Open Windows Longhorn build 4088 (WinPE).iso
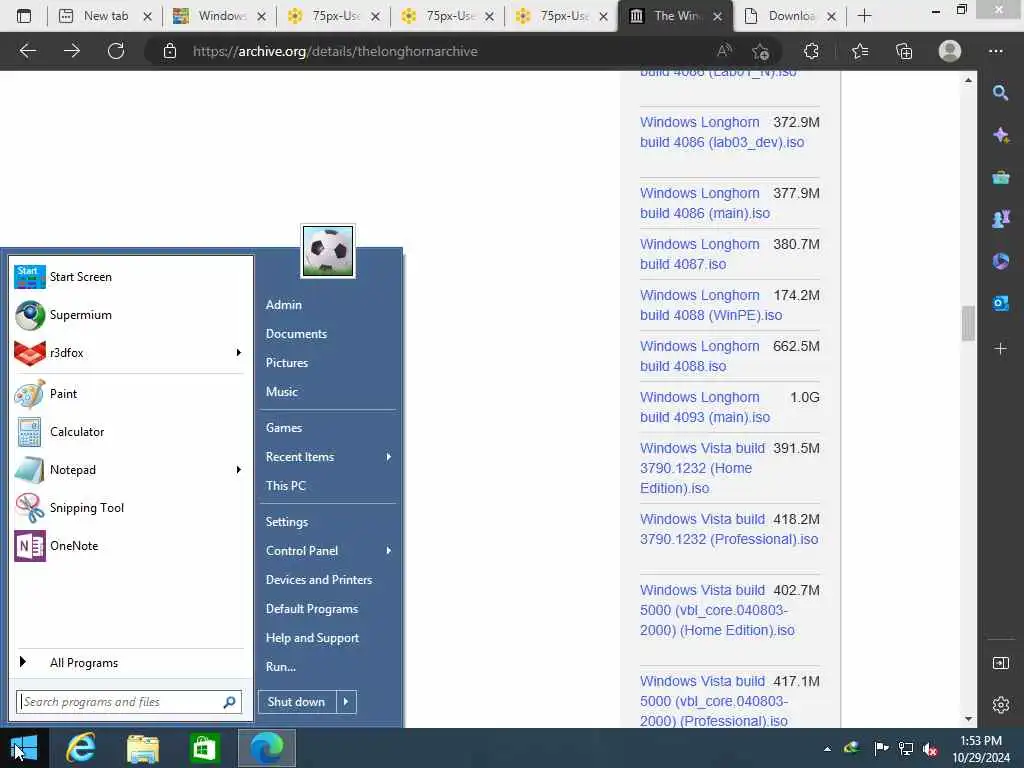The width and height of the screenshot is (1024, 768). point(711,305)
